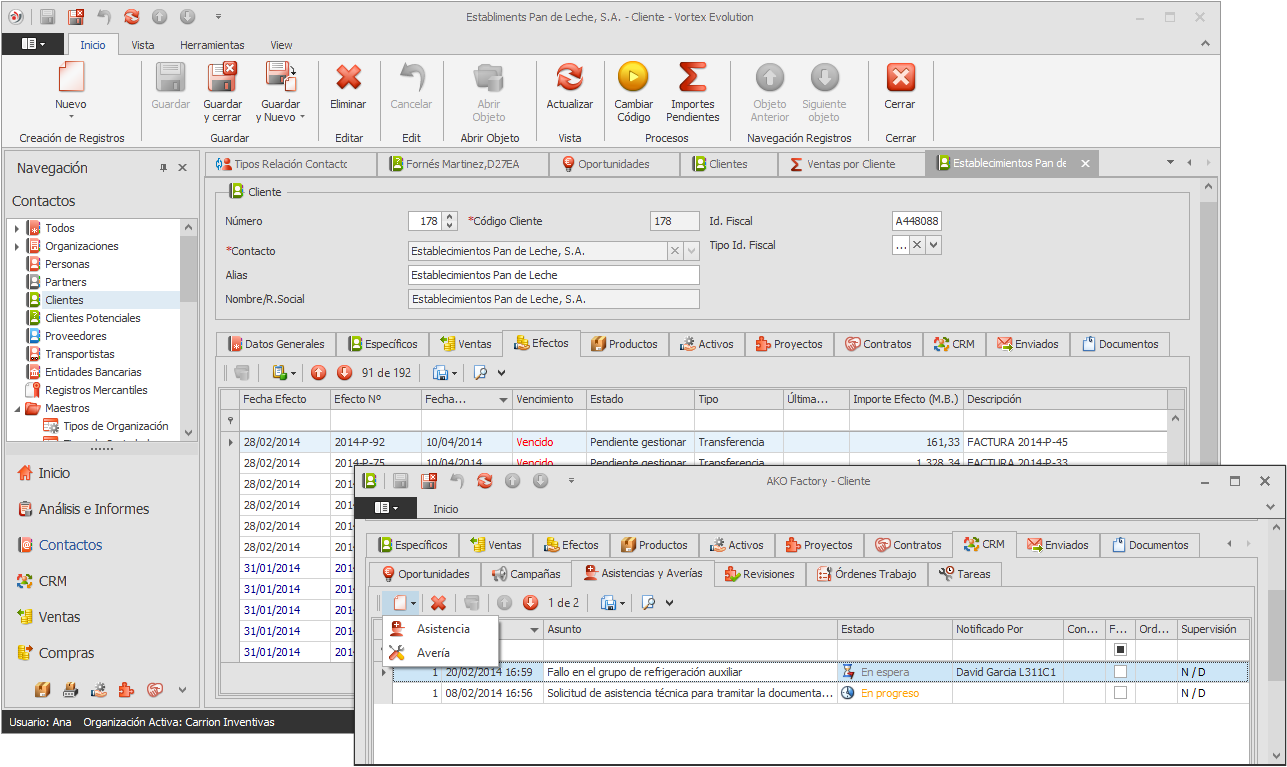Open the Órdenes Trabajo sub-tab
This screenshot has width=1287, height=767.
coord(867,574)
